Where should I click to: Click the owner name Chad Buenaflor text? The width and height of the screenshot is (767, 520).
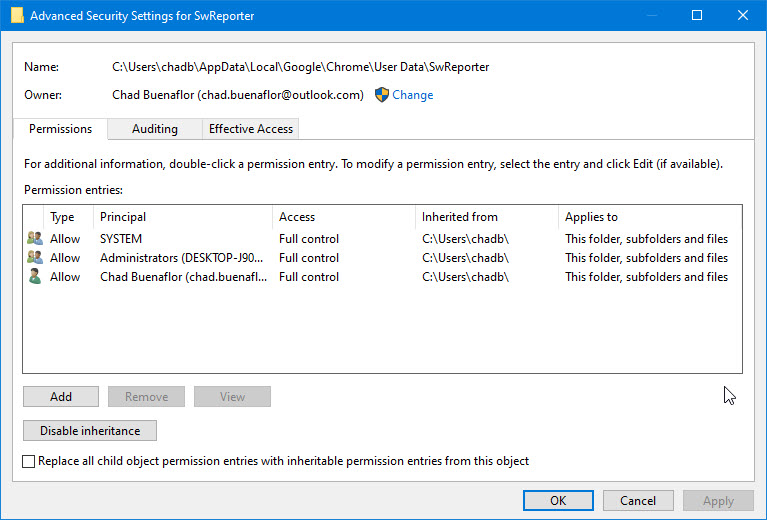pyautogui.click(x=238, y=95)
